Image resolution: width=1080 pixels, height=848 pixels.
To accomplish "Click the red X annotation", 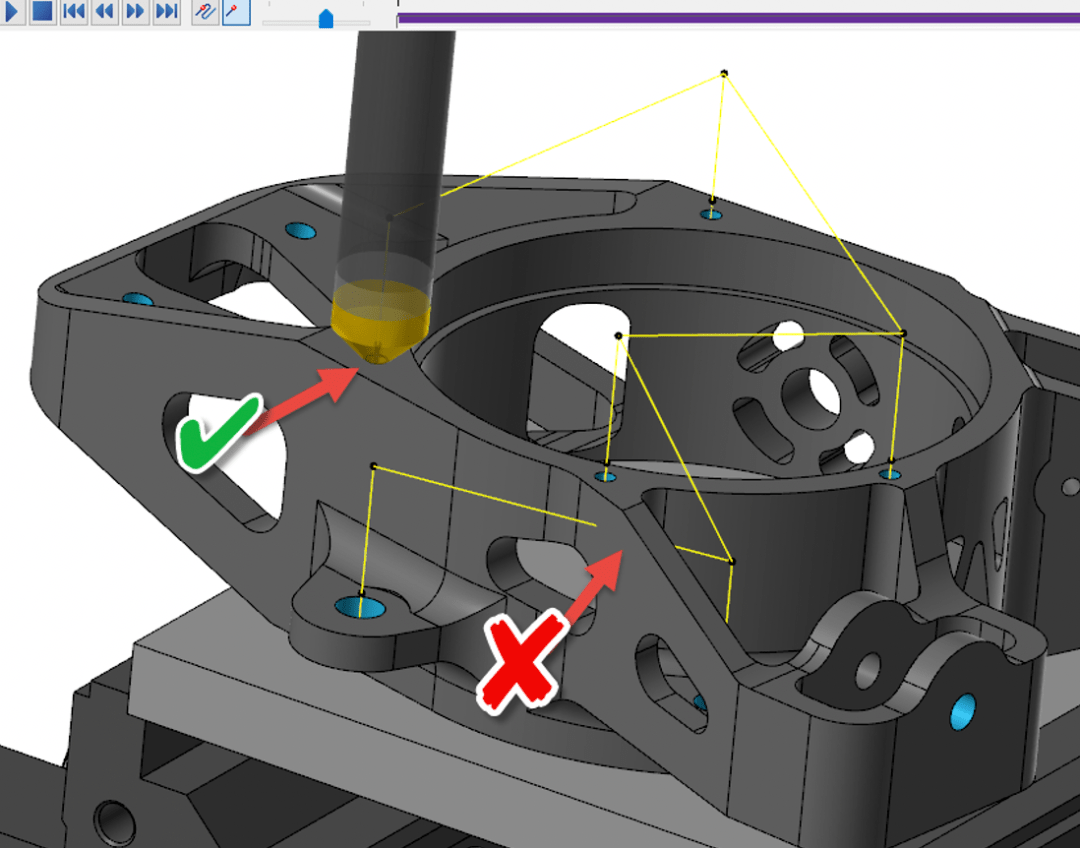I will pyautogui.click(x=521, y=661).
